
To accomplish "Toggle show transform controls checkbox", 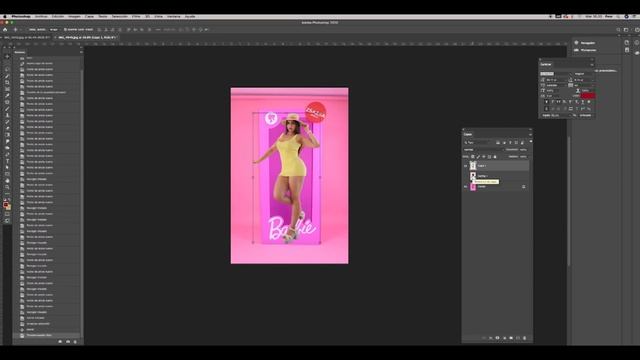I will click(65, 29).
